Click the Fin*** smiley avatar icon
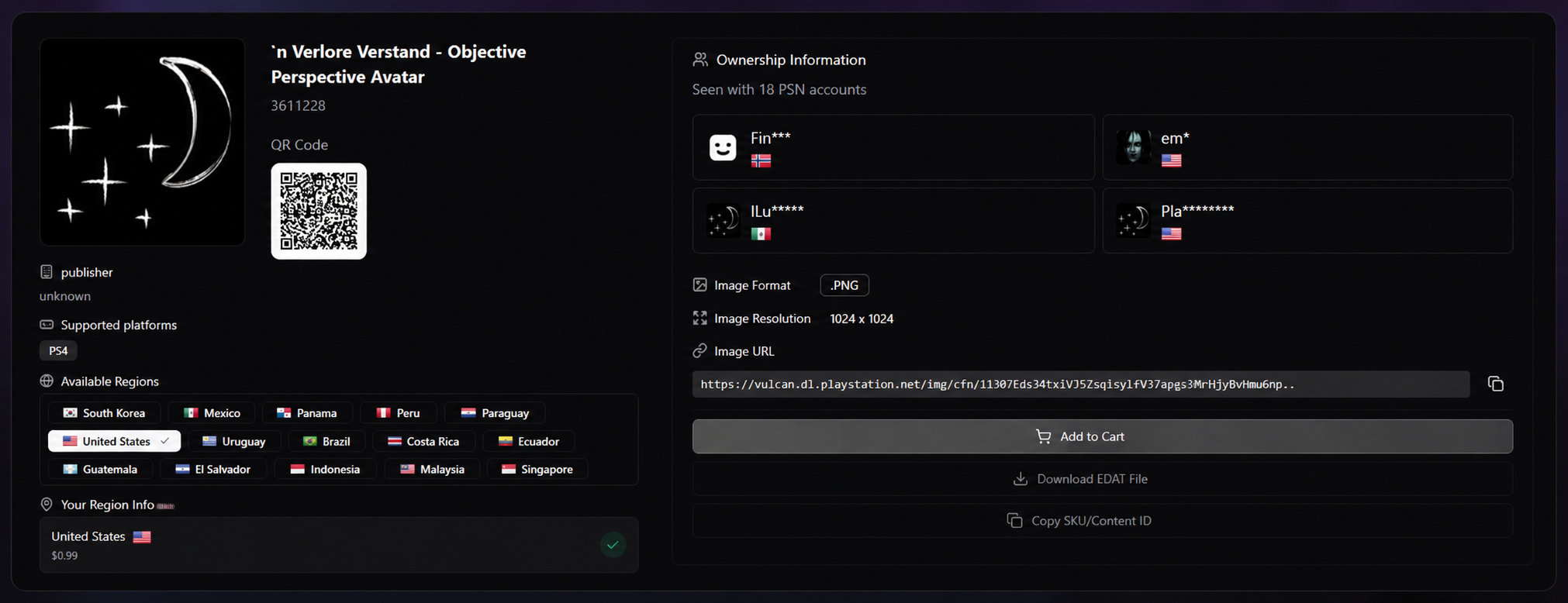Viewport: 1568px width, 603px height. click(x=723, y=147)
